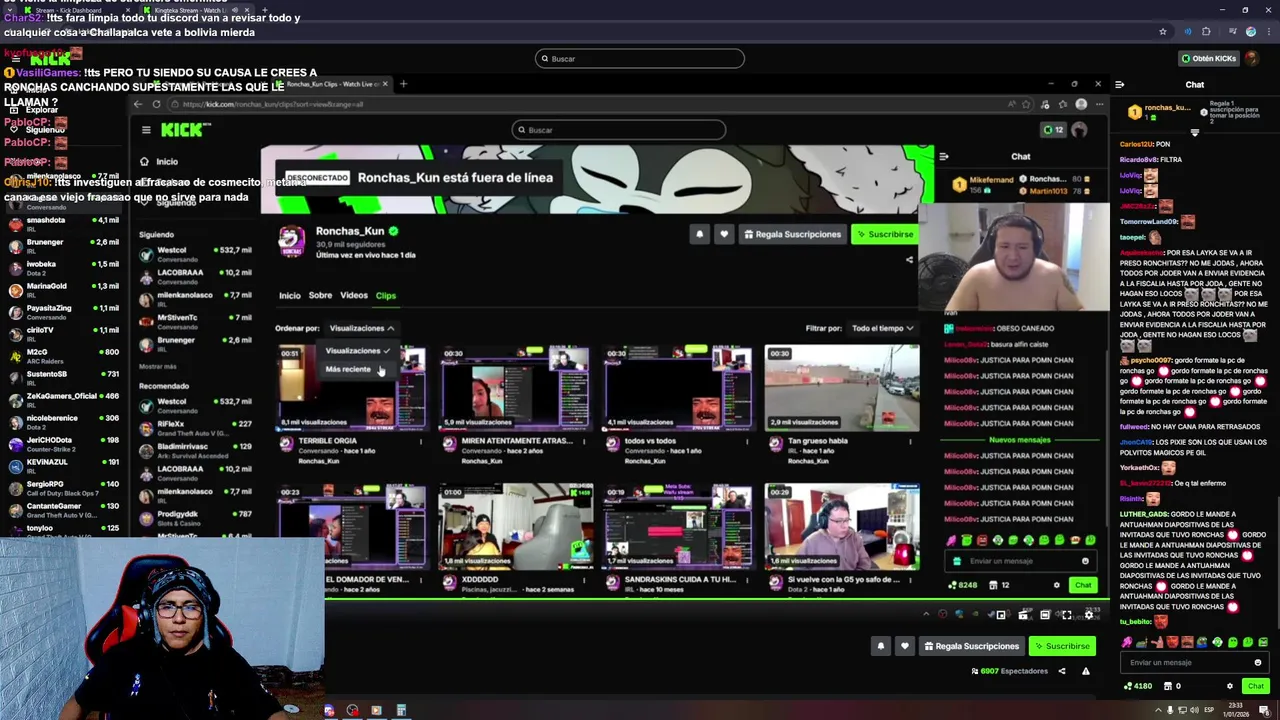
Task: Open the Inicio tab on channel page
Action: (x=289, y=296)
